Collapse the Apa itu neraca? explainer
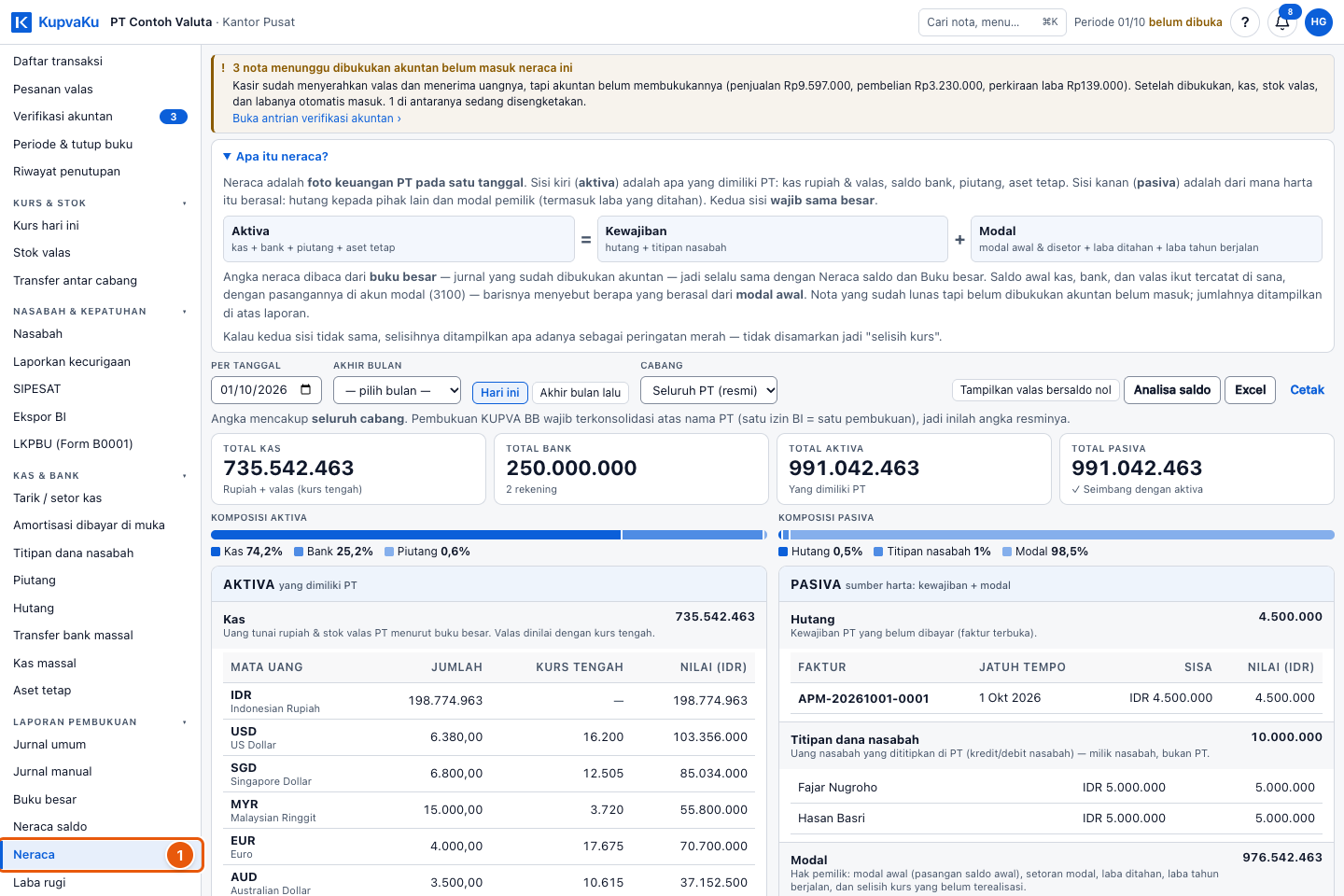 tap(275, 157)
